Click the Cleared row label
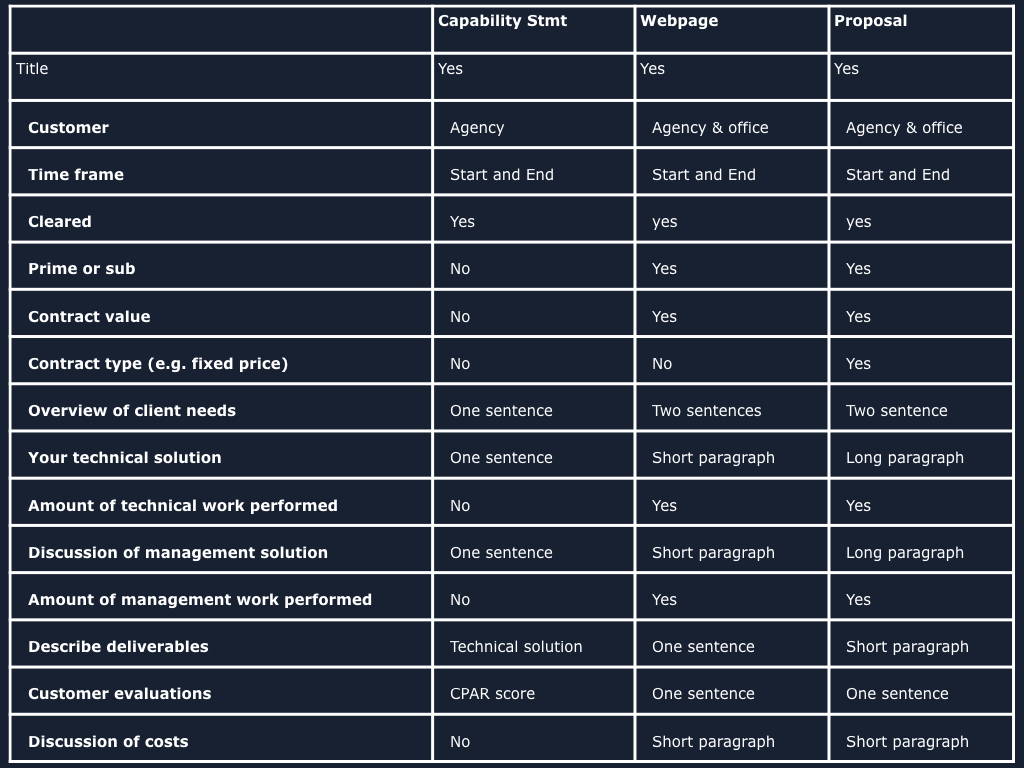1024x768 pixels. click(59, 221)
